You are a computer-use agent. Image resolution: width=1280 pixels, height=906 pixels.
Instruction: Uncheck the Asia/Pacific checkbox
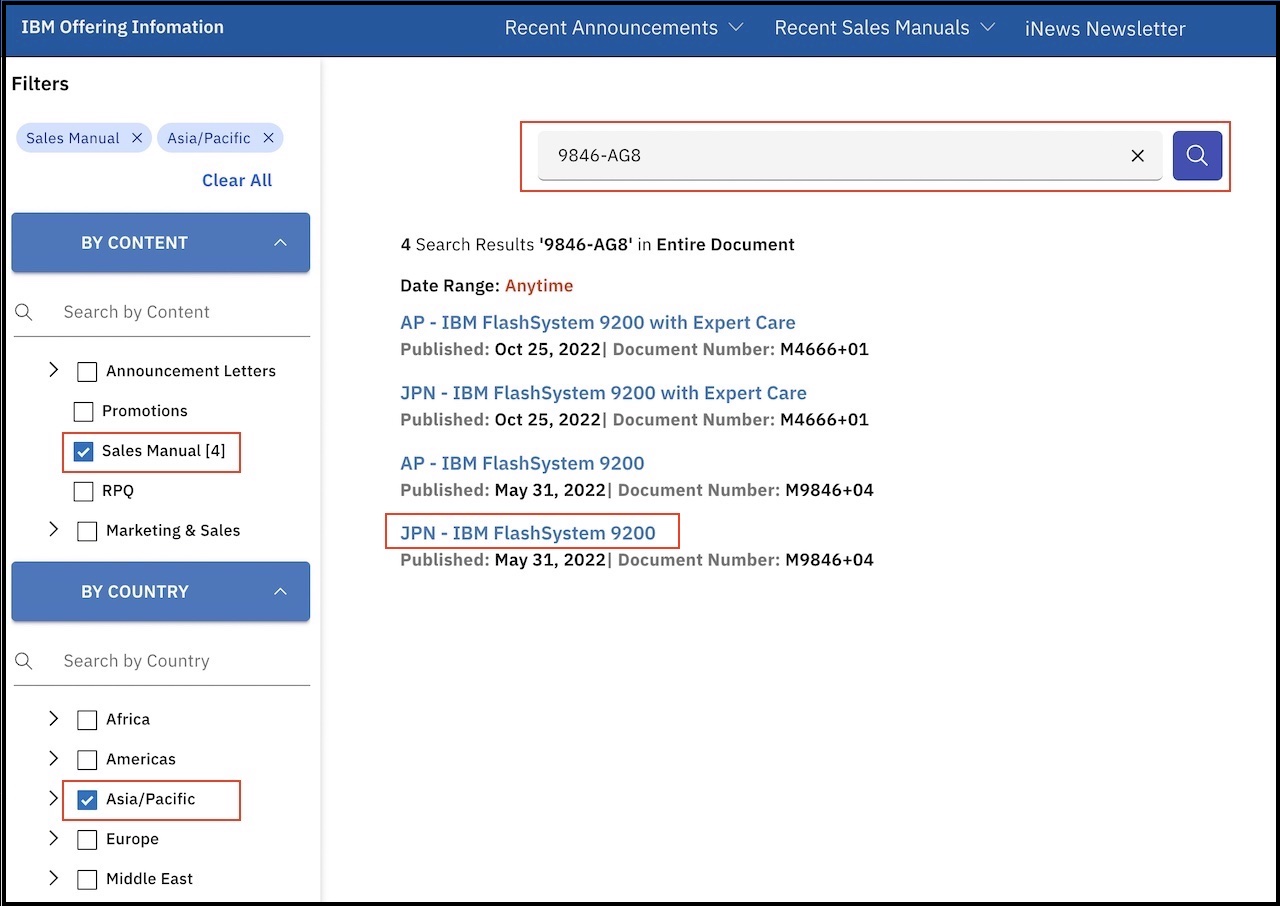tap(87, 799)
